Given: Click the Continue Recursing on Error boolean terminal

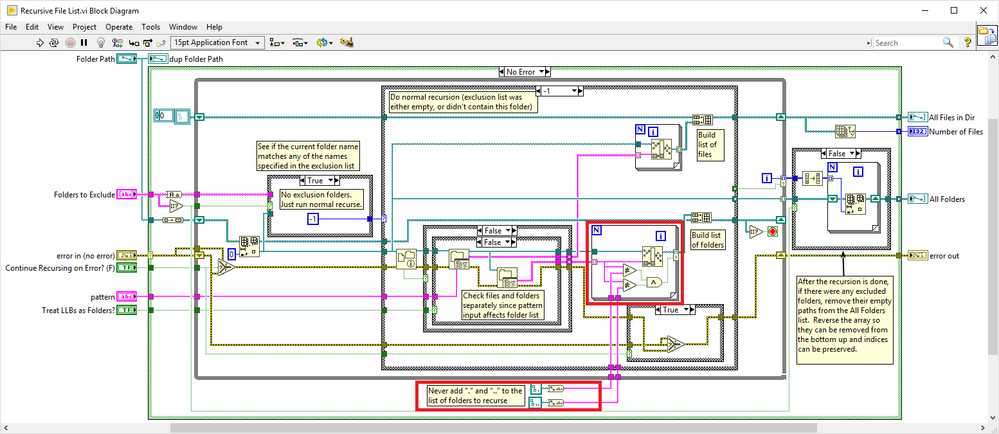Looking at the screenshot, I should pos(128,268).
